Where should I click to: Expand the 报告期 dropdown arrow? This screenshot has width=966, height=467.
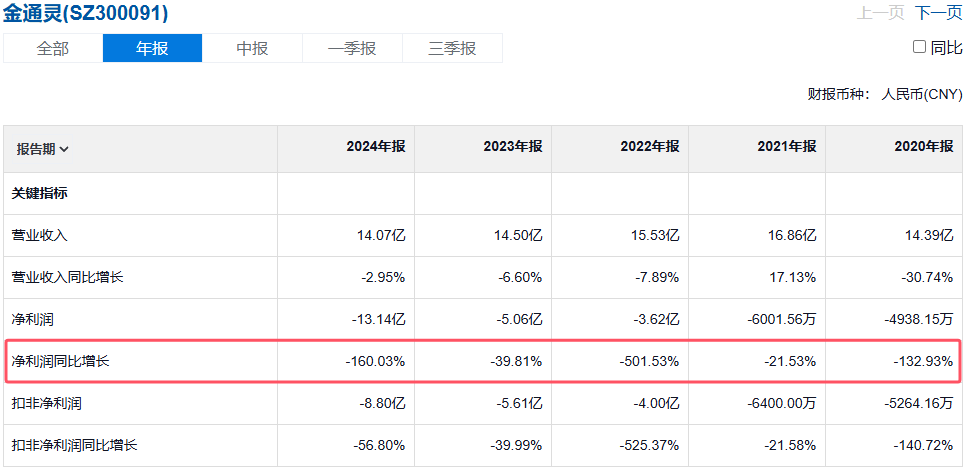[x=65, y=149]
